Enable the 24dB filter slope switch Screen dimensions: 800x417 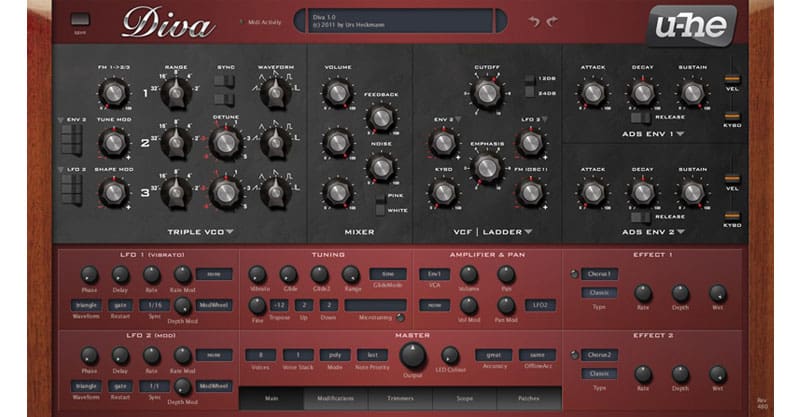(530, 92)
